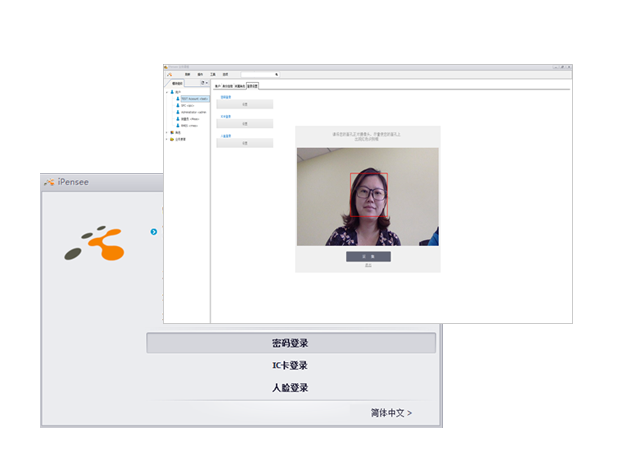
Task: Click the face camera preview image
Action: click(x=367, y=197)
